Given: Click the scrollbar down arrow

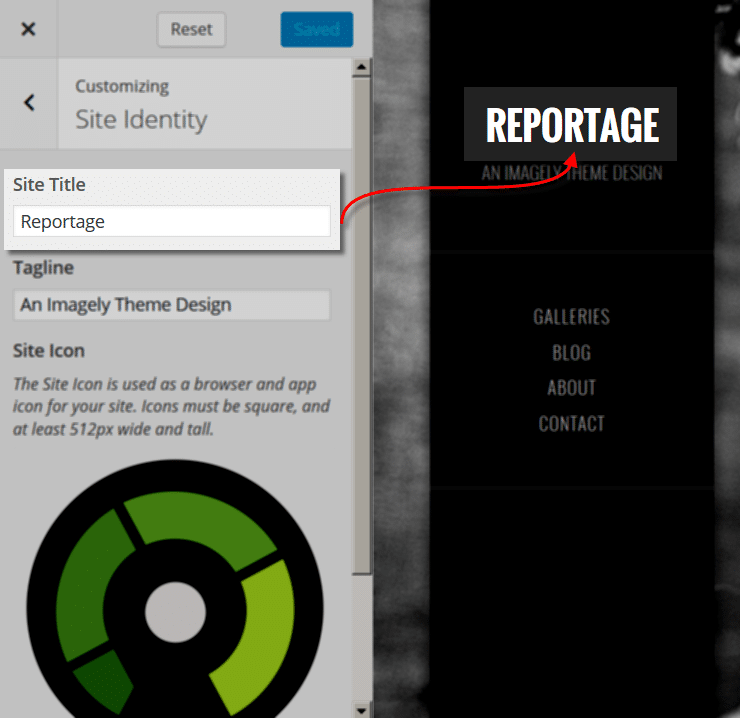Looking at the screenshot, I should [x=362, y=710].
